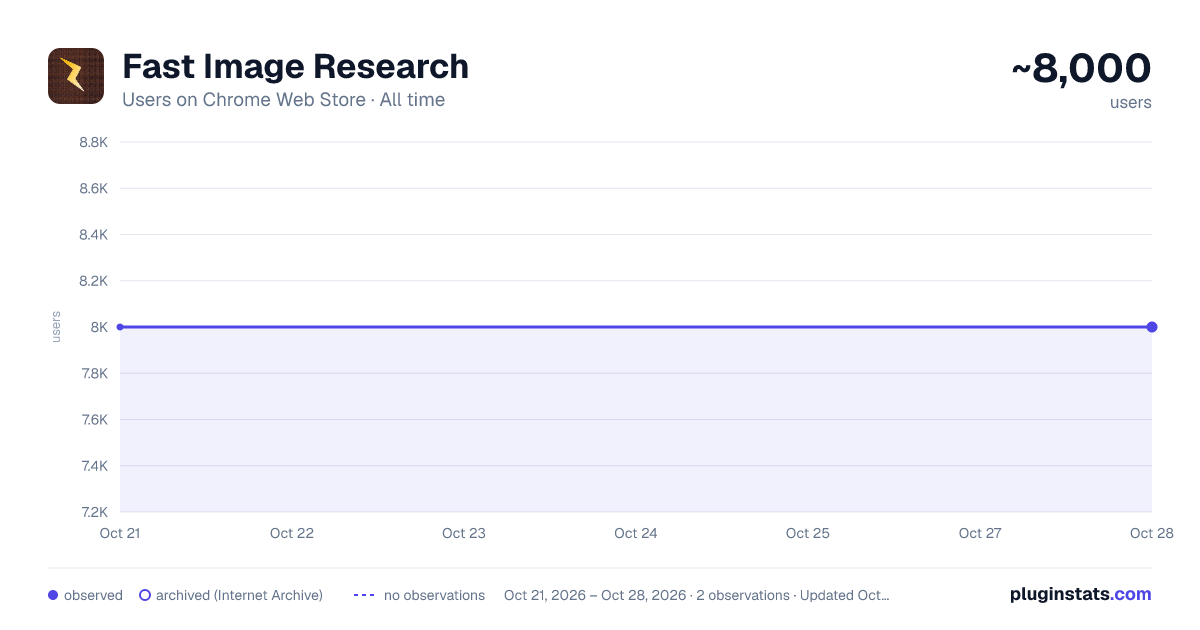1200x630 pixels.
Task: Click the 'no observations' legend label
Action: [x=434, y=595]
